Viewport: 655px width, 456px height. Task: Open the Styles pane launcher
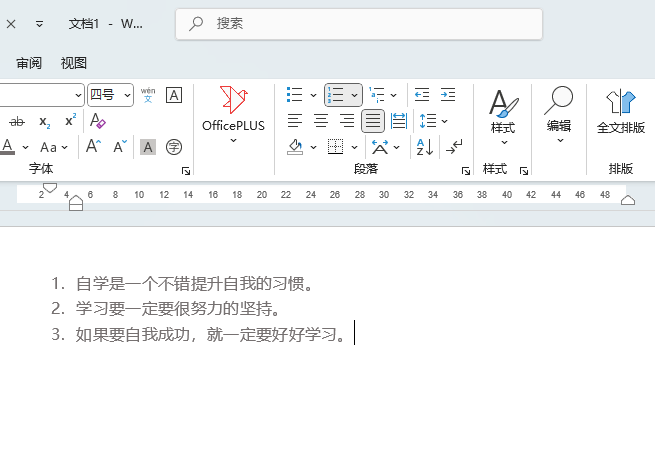(x=524, y=171)
